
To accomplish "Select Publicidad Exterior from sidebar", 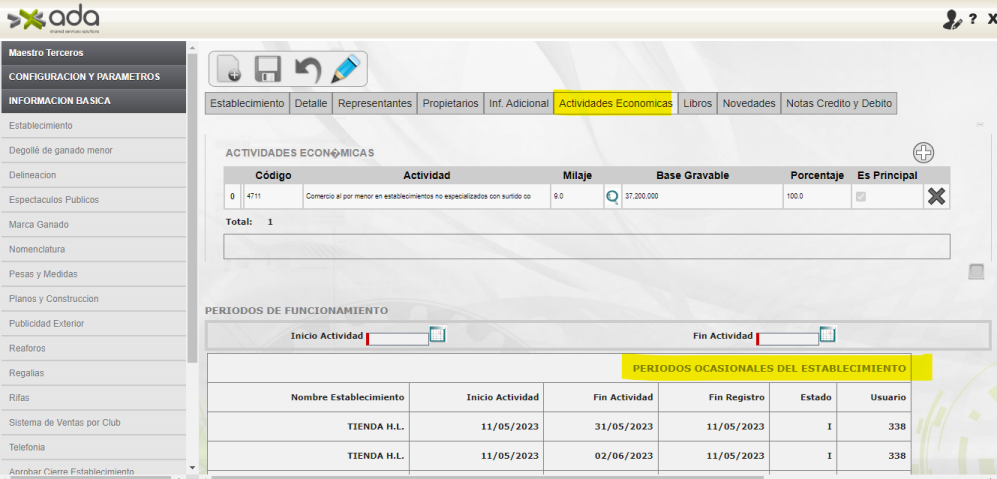I will click(x=47, y=324).
